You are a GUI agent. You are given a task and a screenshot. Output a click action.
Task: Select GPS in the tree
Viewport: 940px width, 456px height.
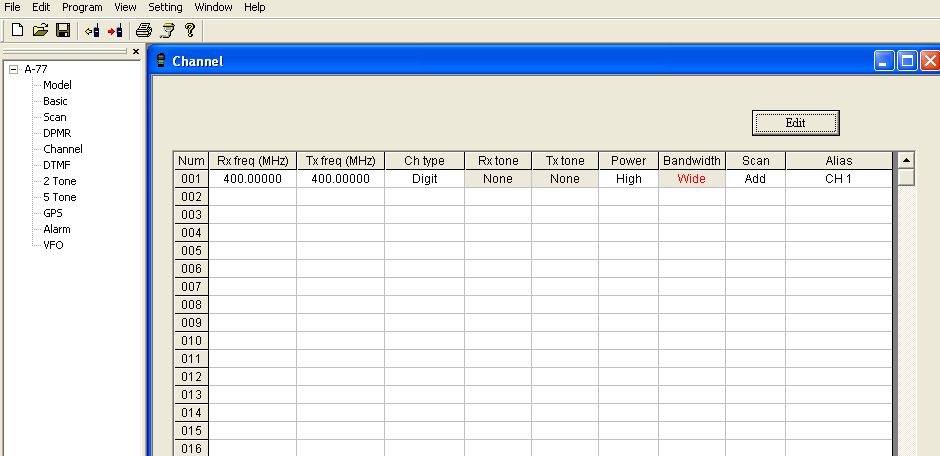click(x=53, y=213)
